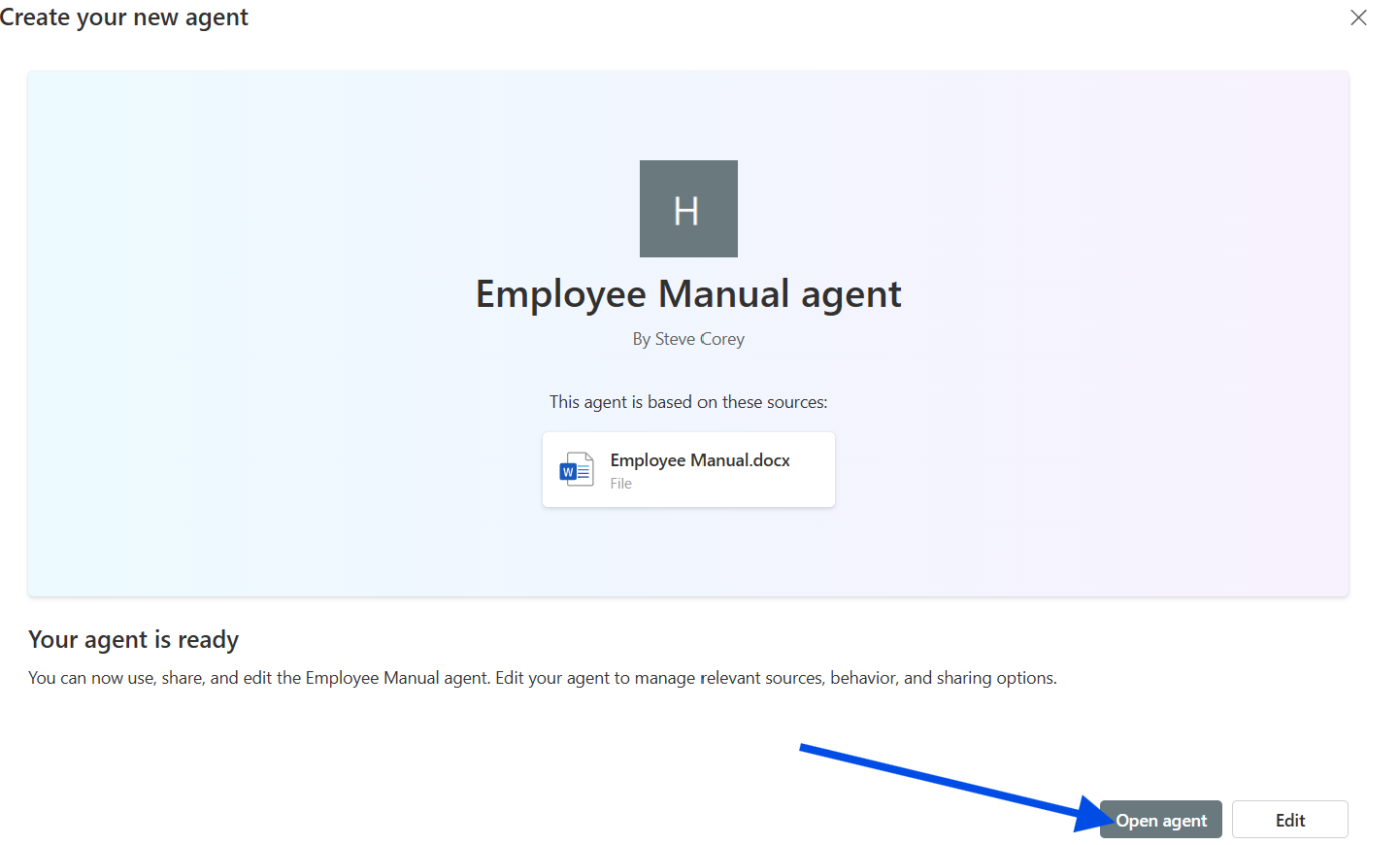Close the Create your new agent dialog
Viewport: 1400px width, 845px height.
click(1358, 17)
